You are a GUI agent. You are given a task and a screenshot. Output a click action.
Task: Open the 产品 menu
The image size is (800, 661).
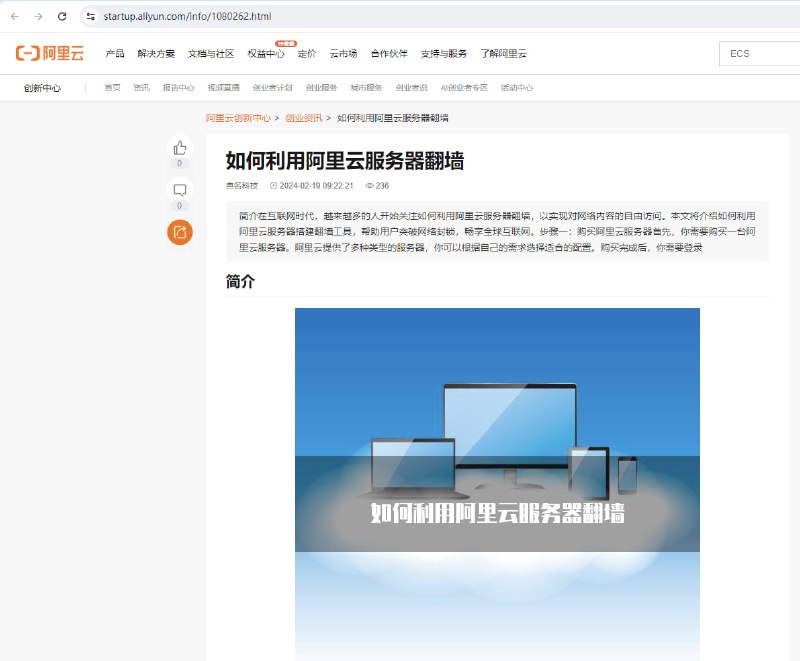point(115,54)
